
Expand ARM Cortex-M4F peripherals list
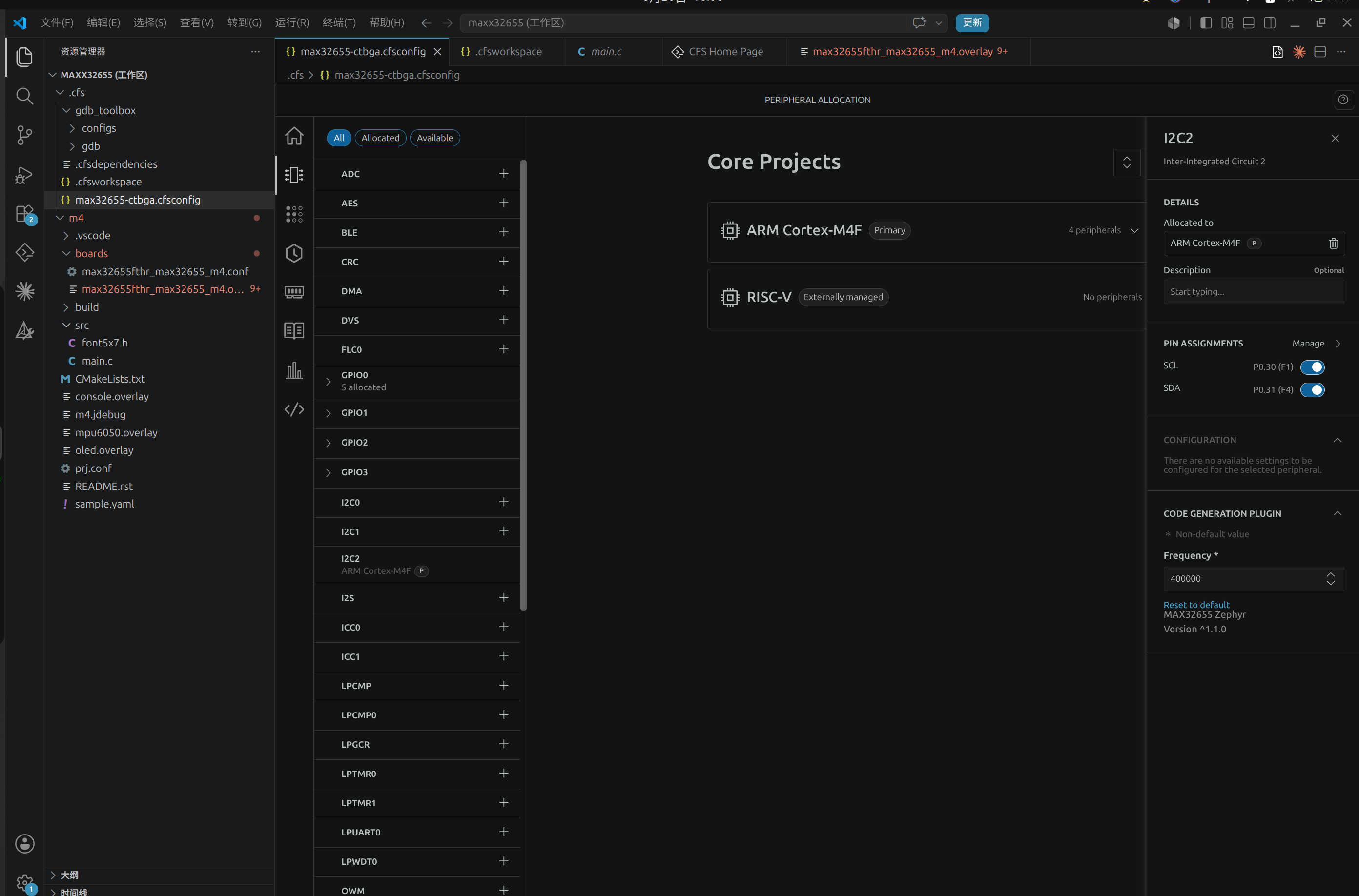(x=1134, y=230)
